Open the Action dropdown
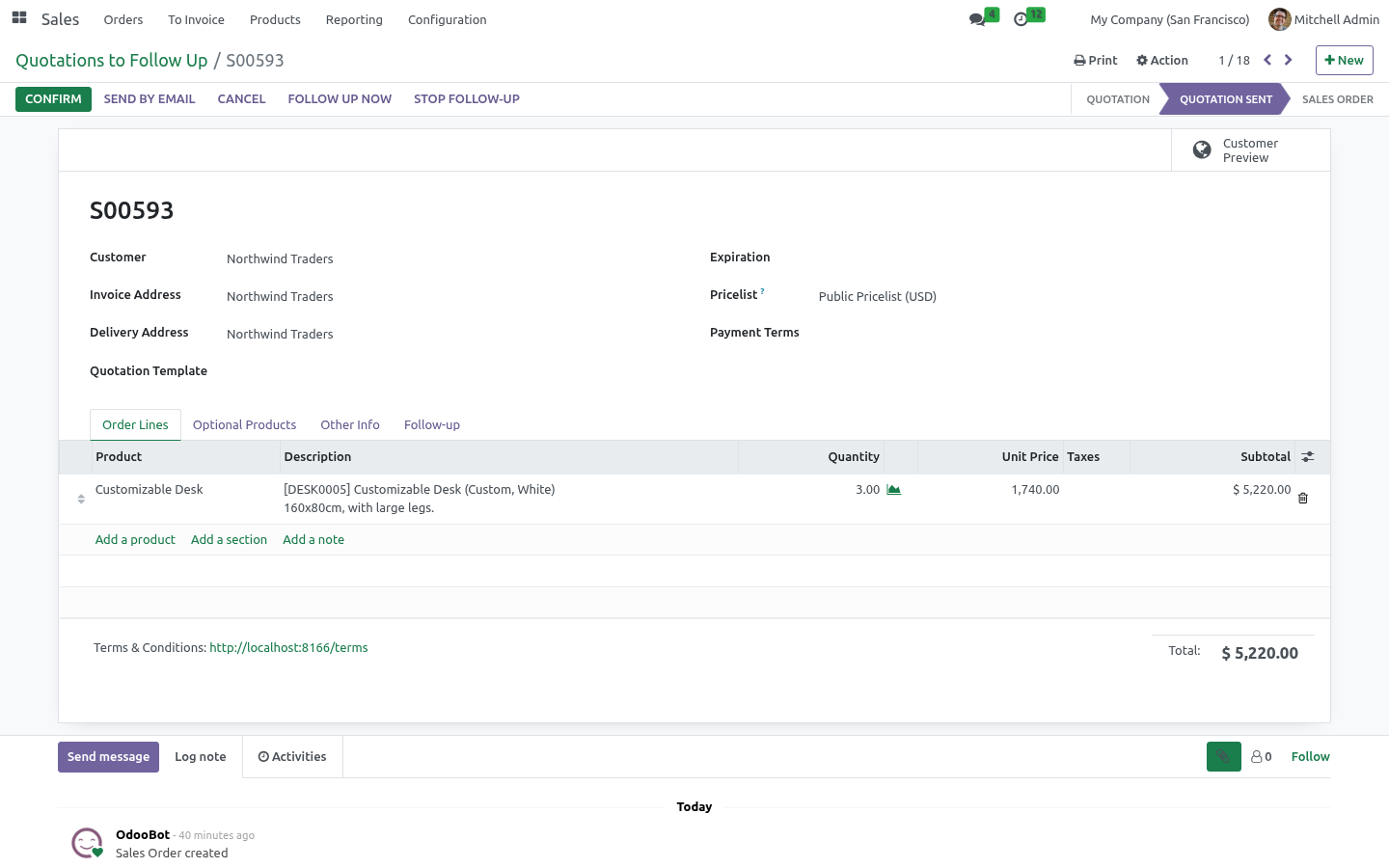The image size is (1389, 868). tap(1162, 60)
